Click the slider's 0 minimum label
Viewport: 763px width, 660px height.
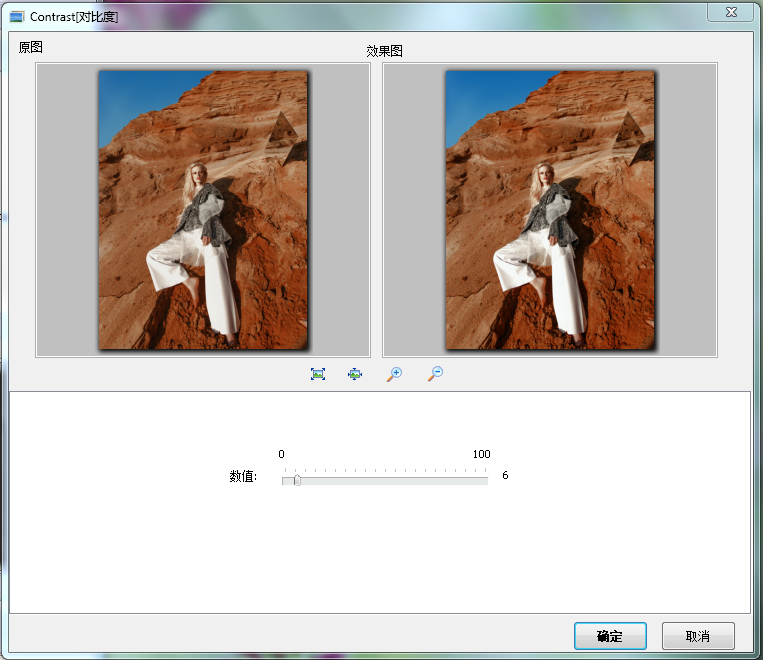point(281,454)
